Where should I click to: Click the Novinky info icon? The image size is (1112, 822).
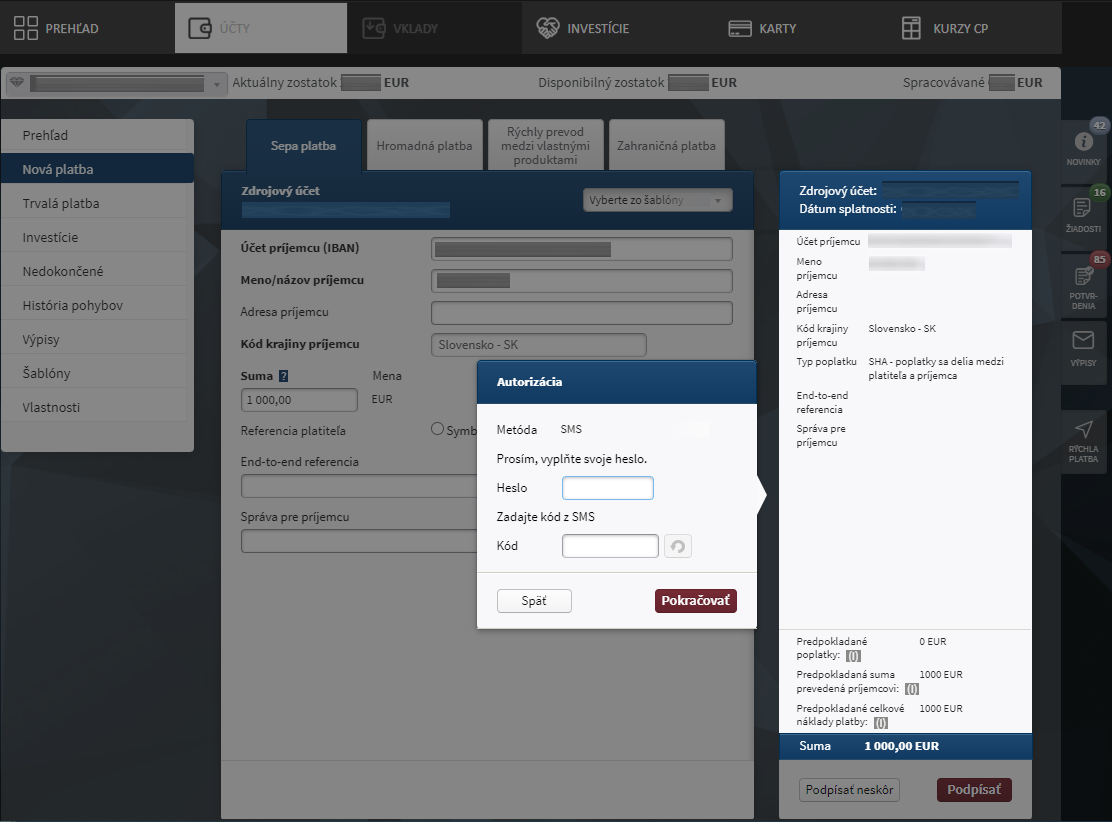(x=1083, y=142)
